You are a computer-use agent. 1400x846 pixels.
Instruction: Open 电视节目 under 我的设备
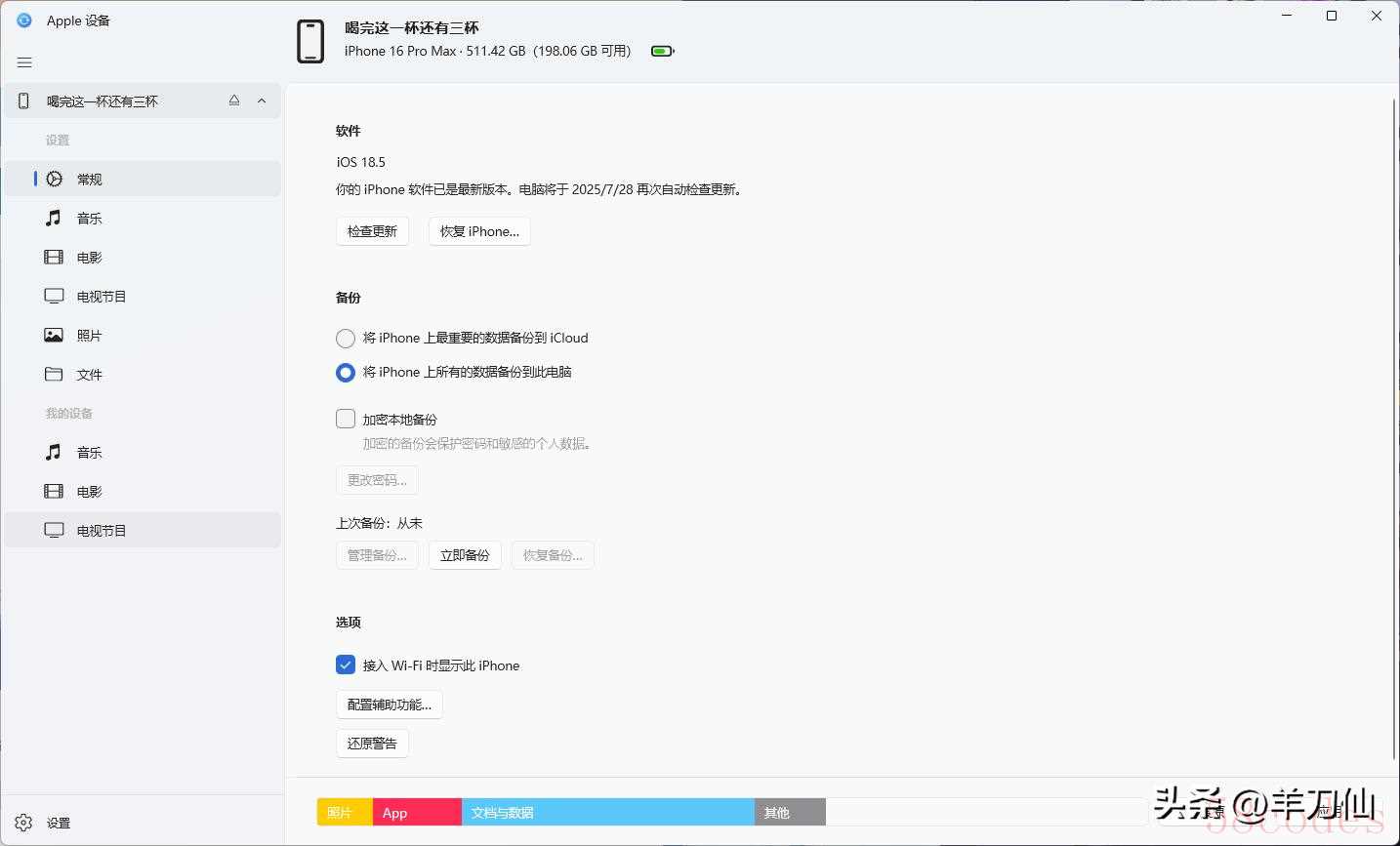pyautogui.click(x=143, y=530)
